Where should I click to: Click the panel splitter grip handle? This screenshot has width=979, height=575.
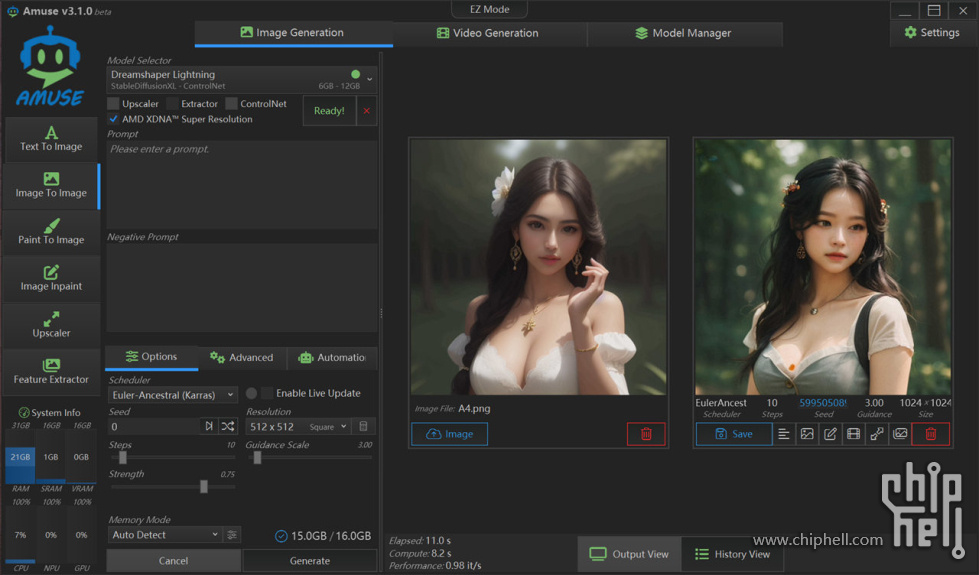coord(381,313)
